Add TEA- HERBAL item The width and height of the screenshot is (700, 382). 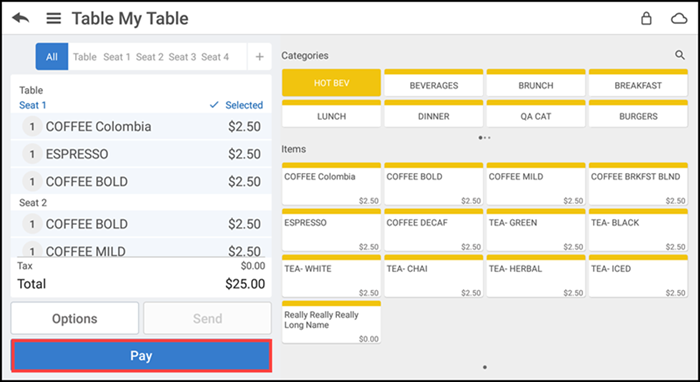point(536,276)
